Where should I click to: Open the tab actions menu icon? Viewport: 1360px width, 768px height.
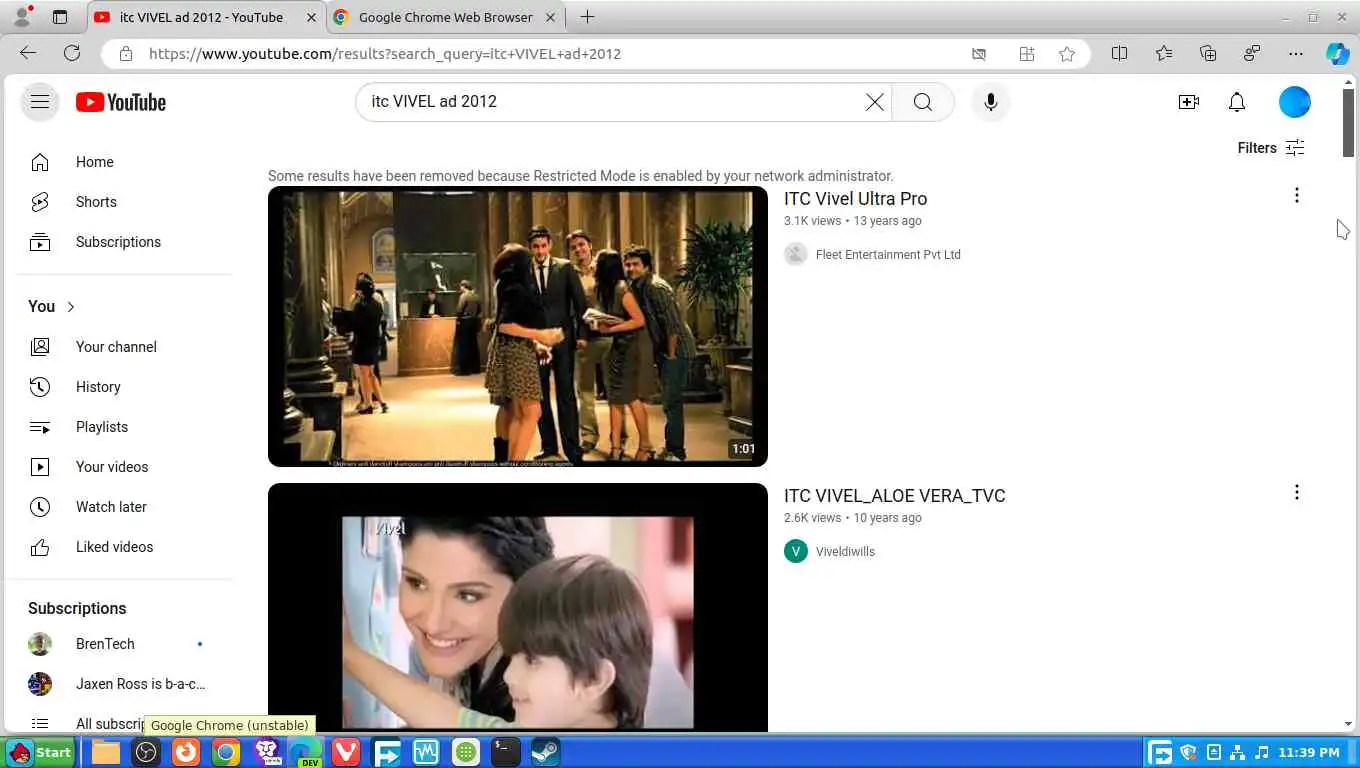[60, 17]
